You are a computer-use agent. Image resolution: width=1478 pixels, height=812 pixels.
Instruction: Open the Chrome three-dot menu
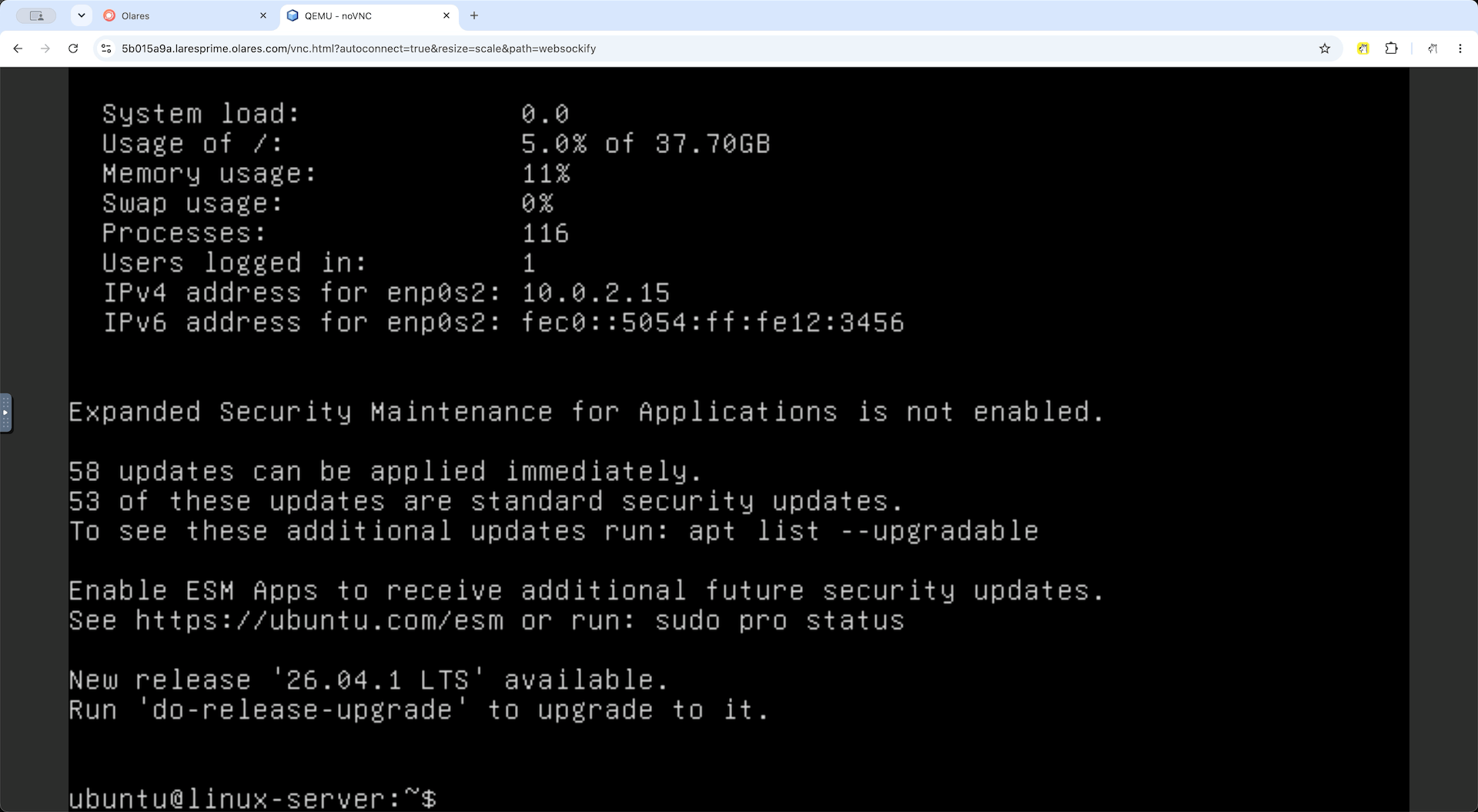pyautogui.click(x=1460, y=48)
